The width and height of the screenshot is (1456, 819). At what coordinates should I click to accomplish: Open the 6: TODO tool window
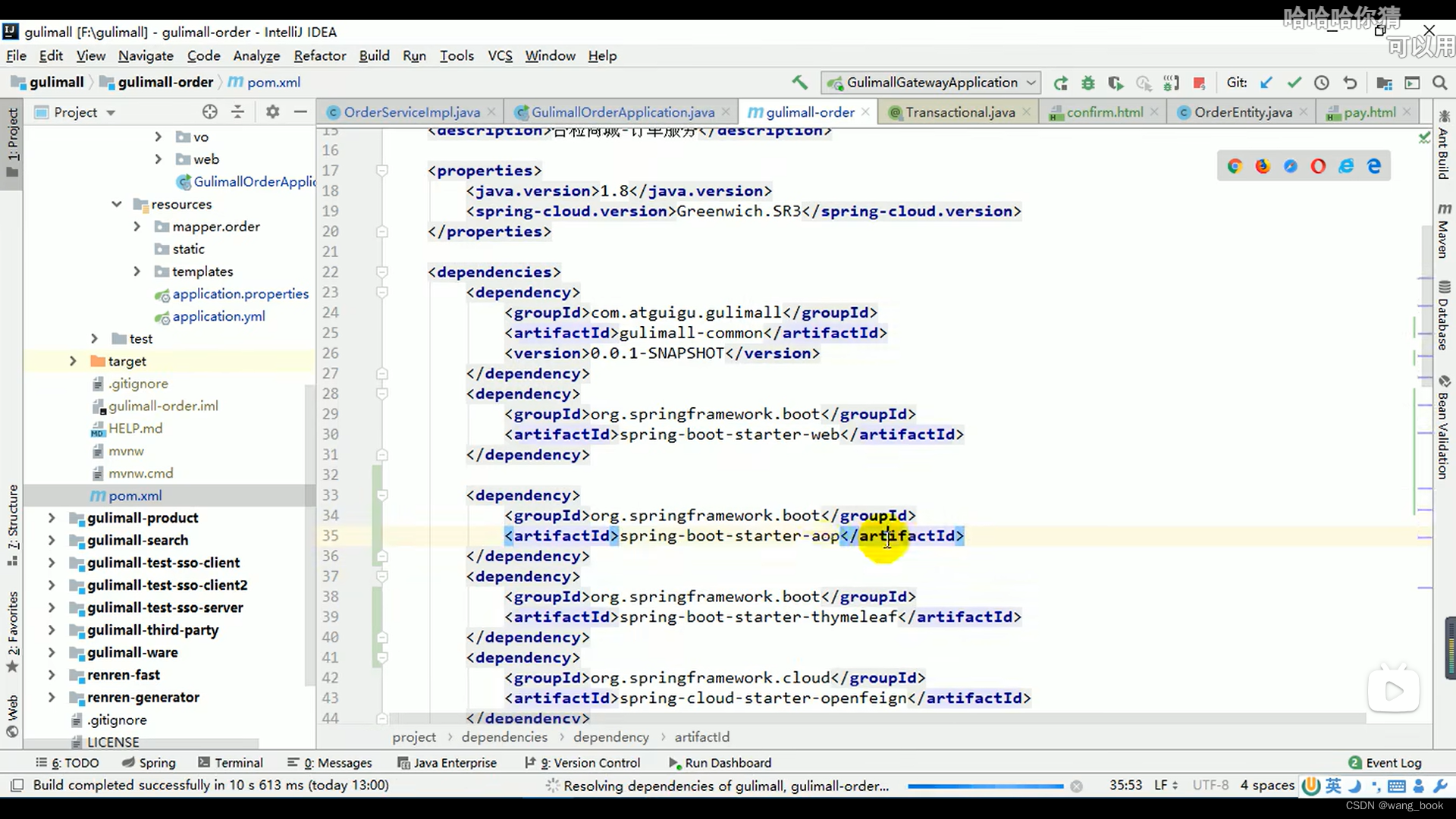click(67, 763)
